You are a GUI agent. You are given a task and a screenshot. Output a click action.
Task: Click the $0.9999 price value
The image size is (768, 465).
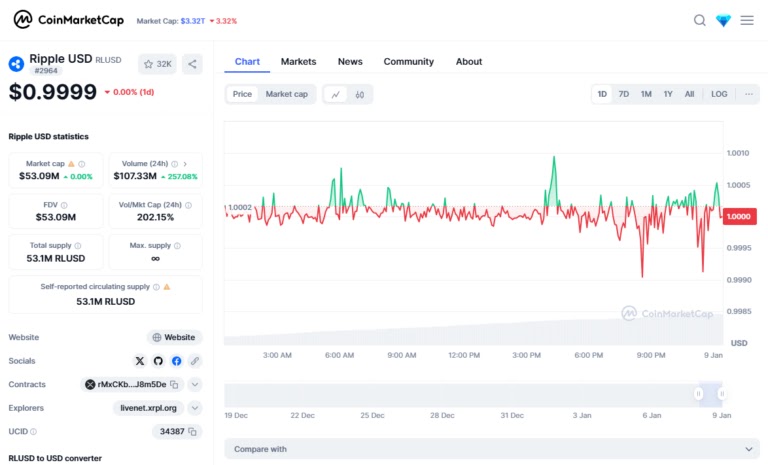(x=53, y=92)
